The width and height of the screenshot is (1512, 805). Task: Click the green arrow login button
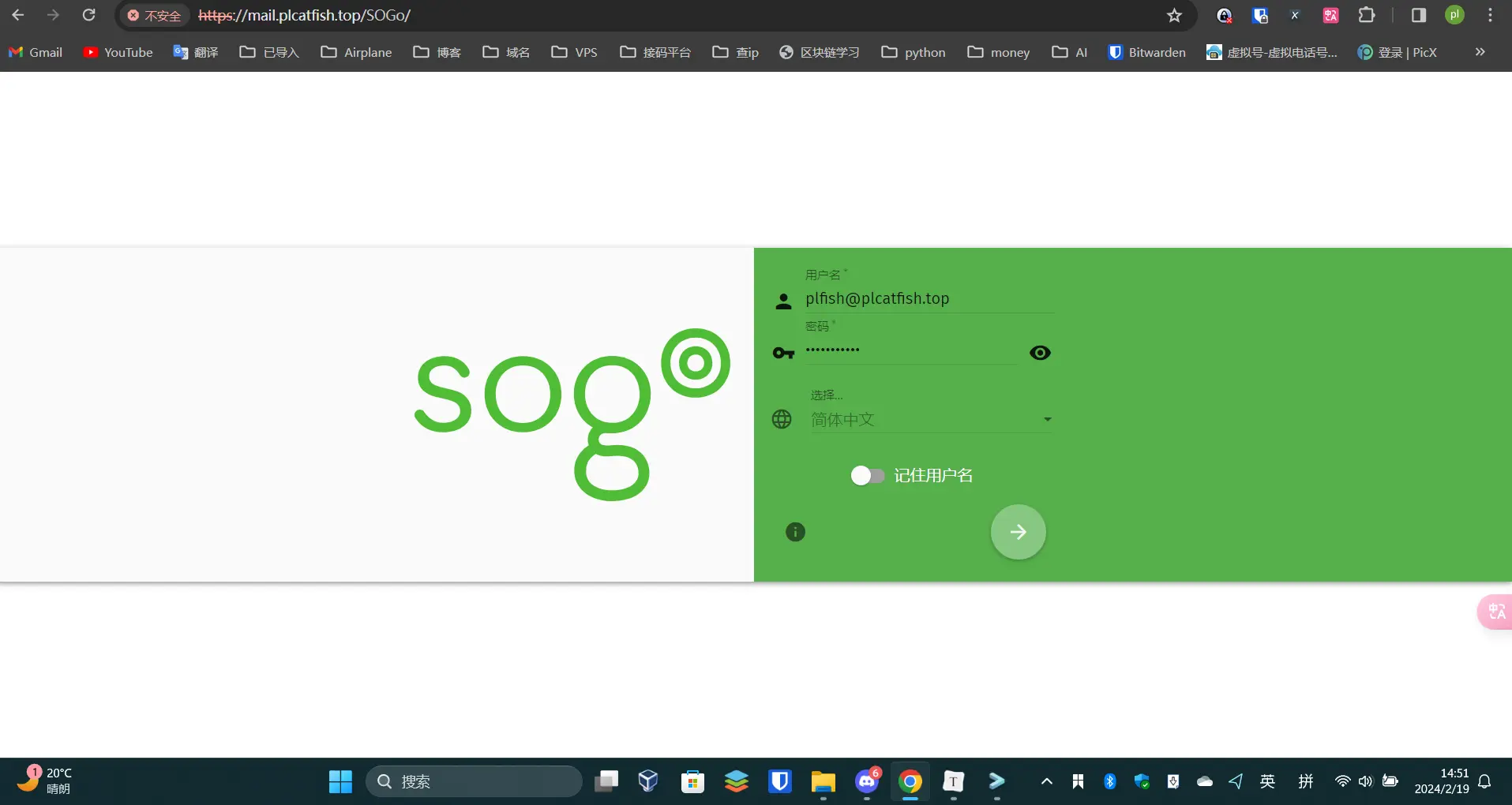[x=1018, y=532]
